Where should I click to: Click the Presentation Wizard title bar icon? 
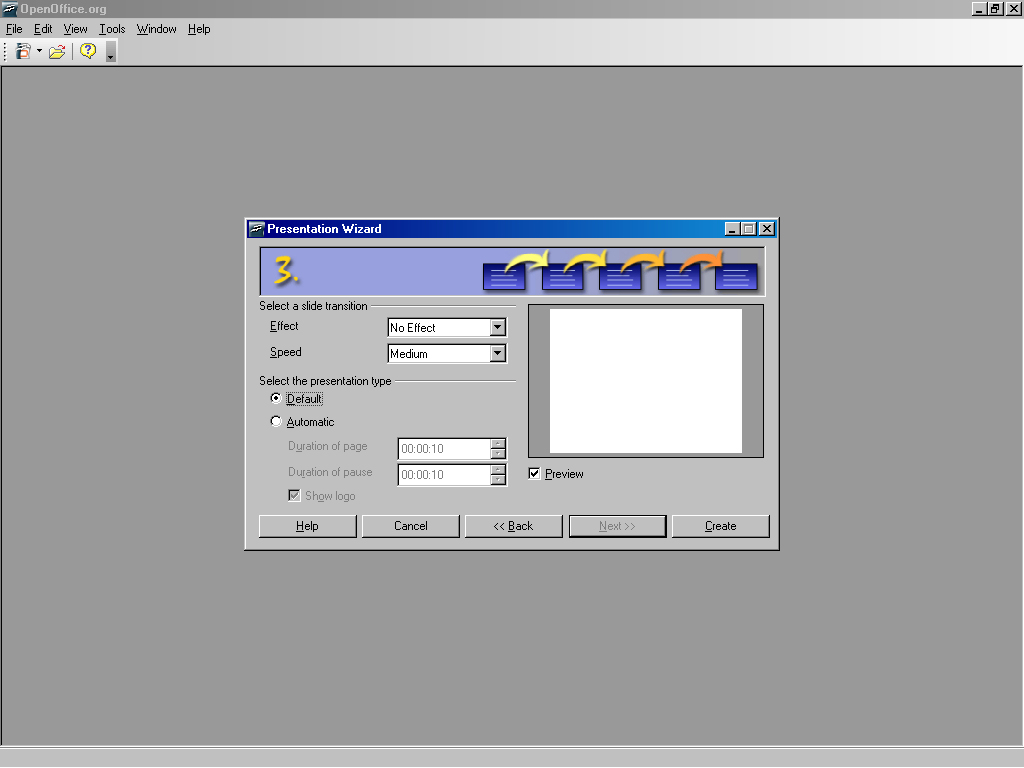point(256,229)
